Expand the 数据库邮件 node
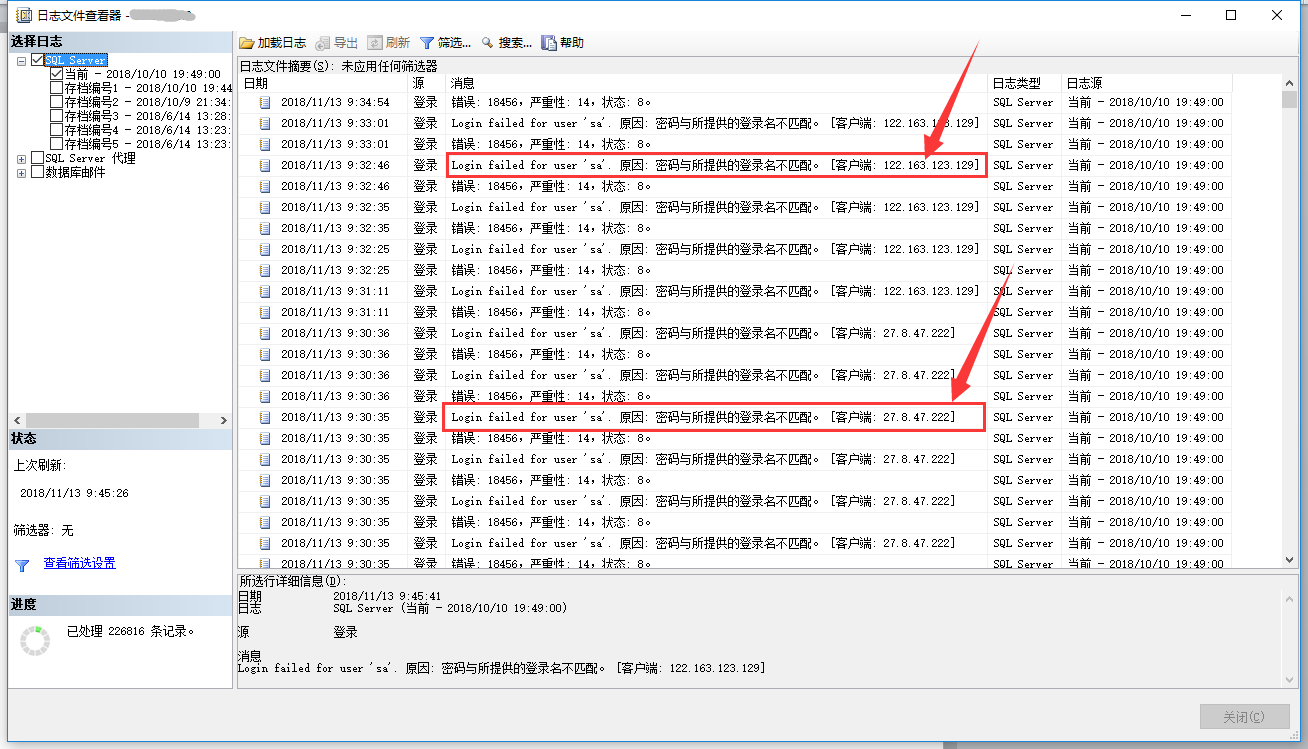The width and height of the screenshot is (1308, 749). pos(22,173)
